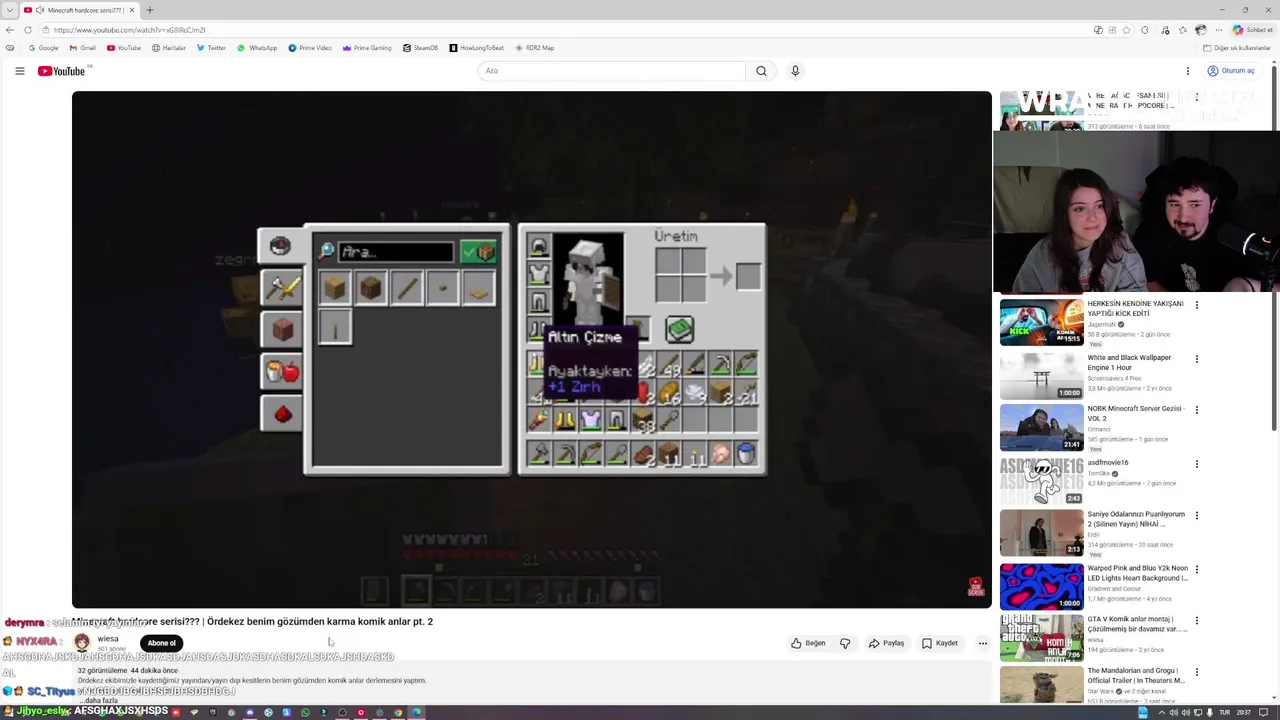This screenshot has height=720, width=1280.
Task: Open Saniye Odalarınızı Puanlıyorum video title
Action: pos(1136,519)
